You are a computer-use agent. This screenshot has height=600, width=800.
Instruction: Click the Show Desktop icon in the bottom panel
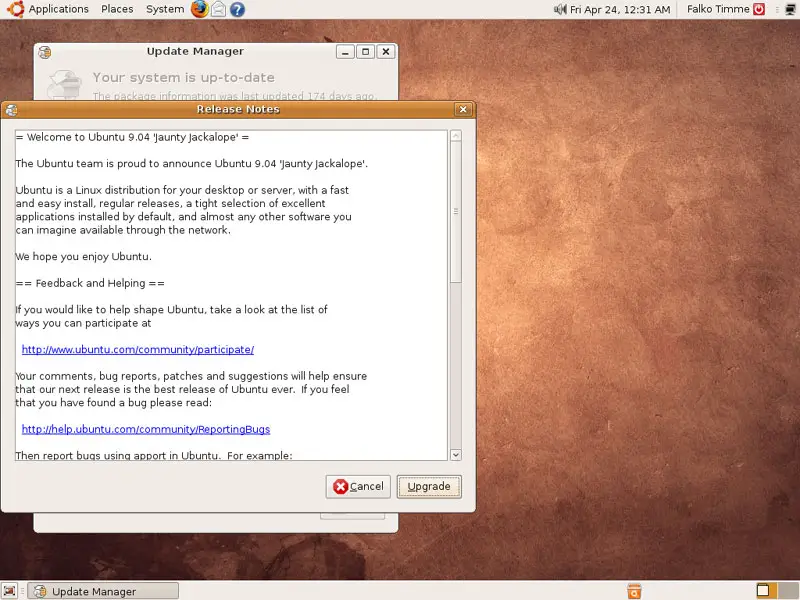tap(10, 591)
